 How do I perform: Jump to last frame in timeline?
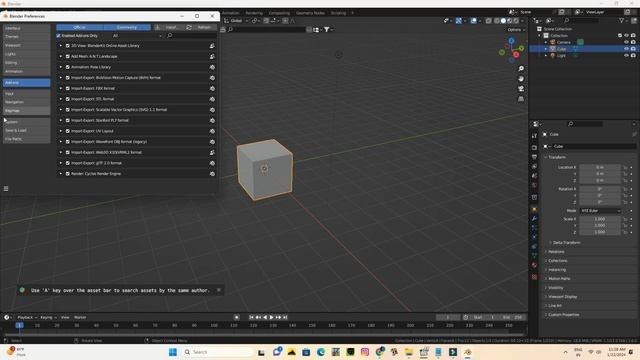click(x=285, y=317)
